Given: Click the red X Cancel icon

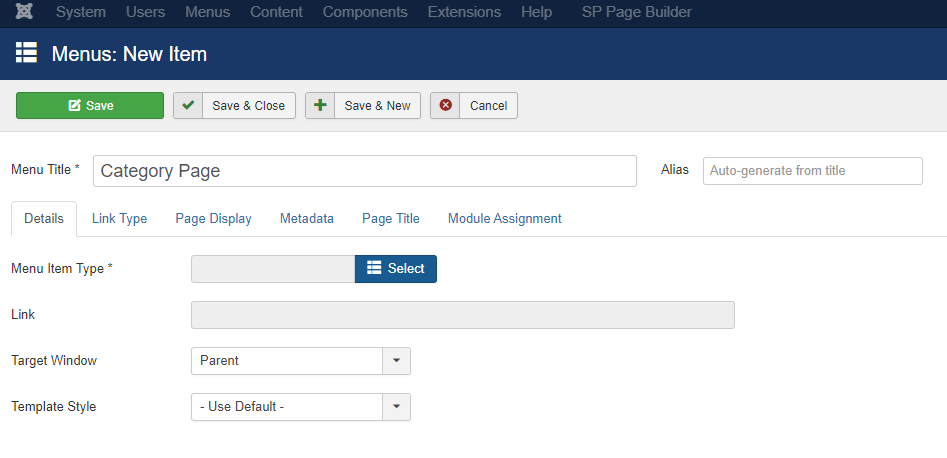Looking at the screenshot, I should (x=445, y=105).
